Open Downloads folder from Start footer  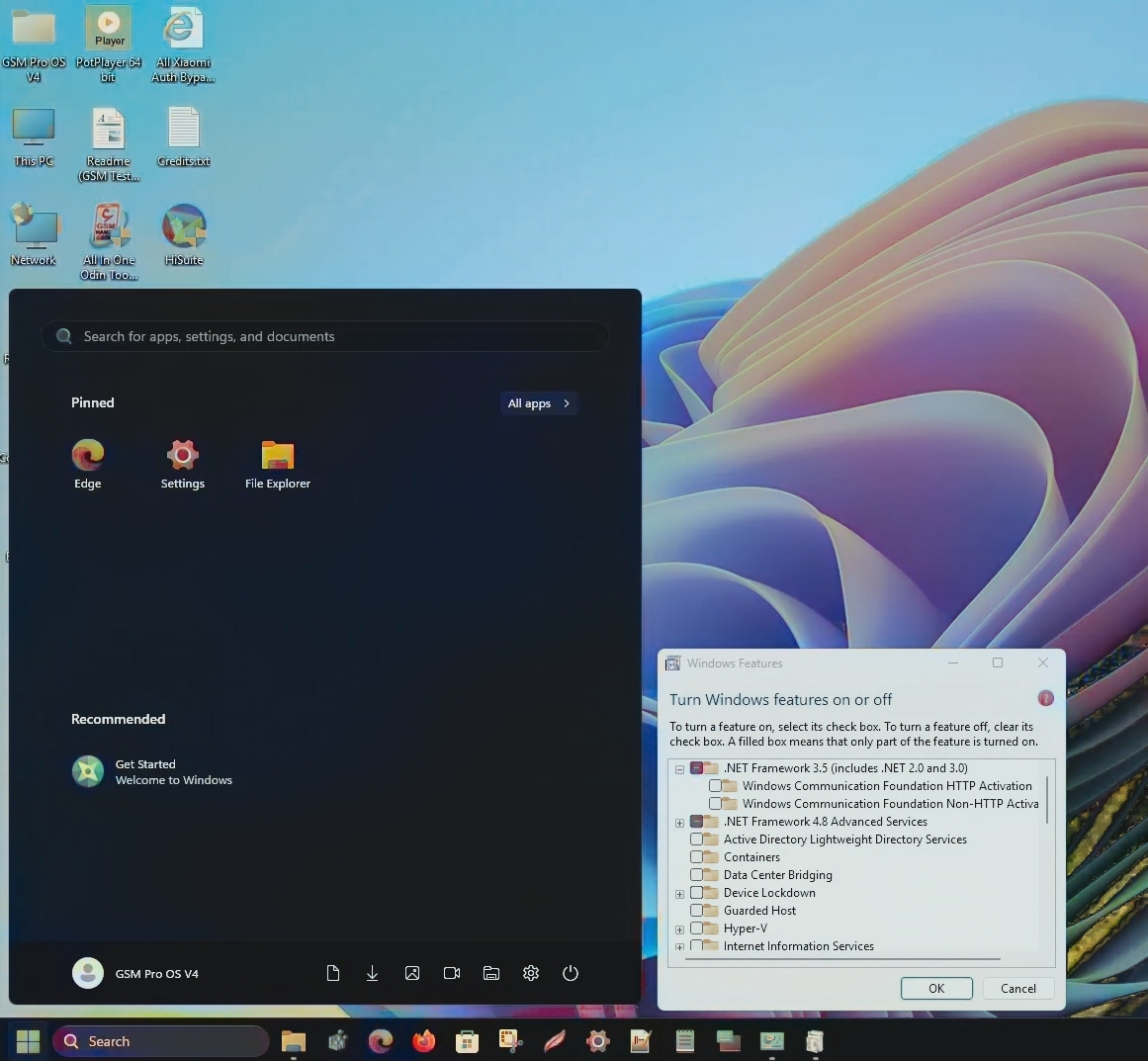tap(372, 973)
